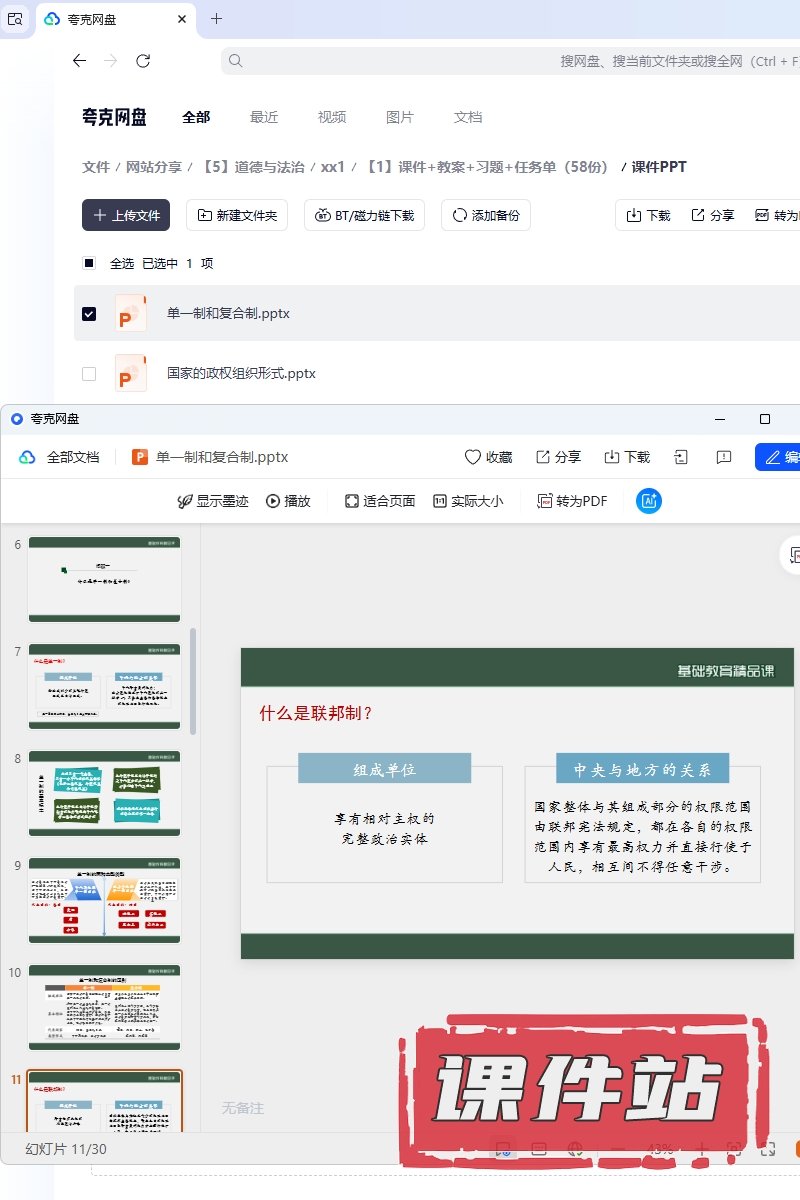Click 适合页面 fit-to-page icon
800x1200 pixels.
click(351, 501)
